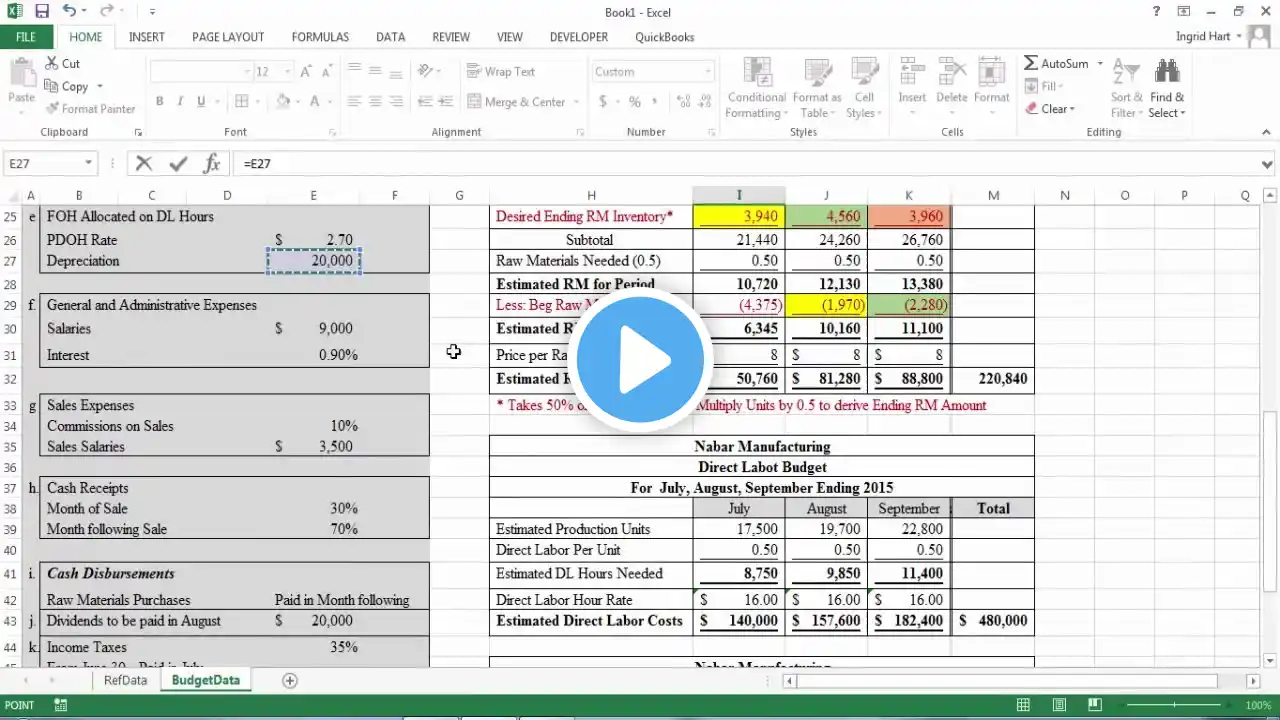The width and height of the screenshot is (1280, 720).
Task: Open the Name Box dropdown
Action: point(88,163)
